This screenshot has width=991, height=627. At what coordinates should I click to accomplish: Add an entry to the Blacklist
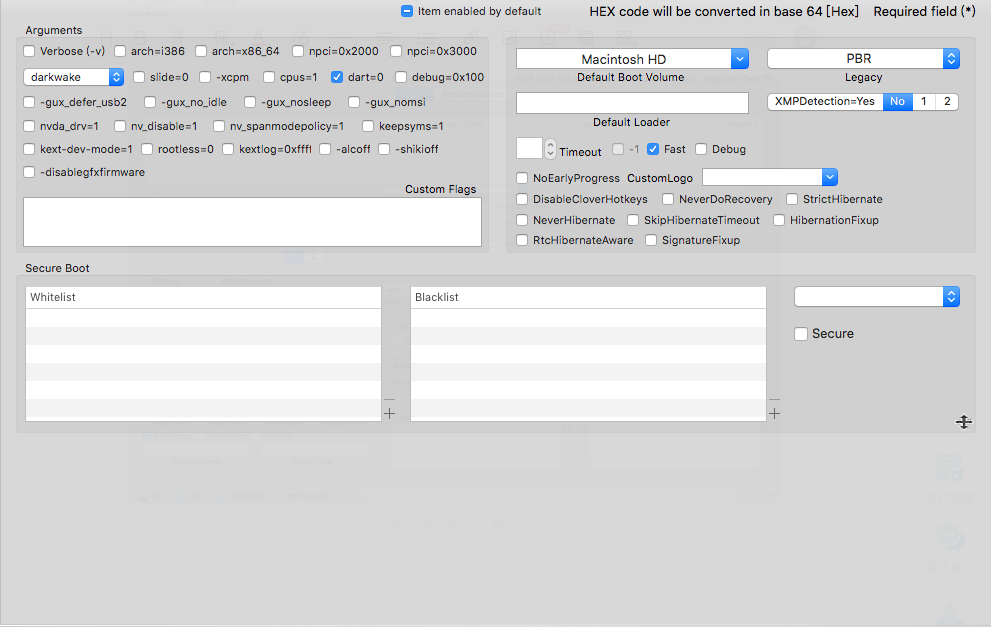pyautogui.click(x=774, y=413)
